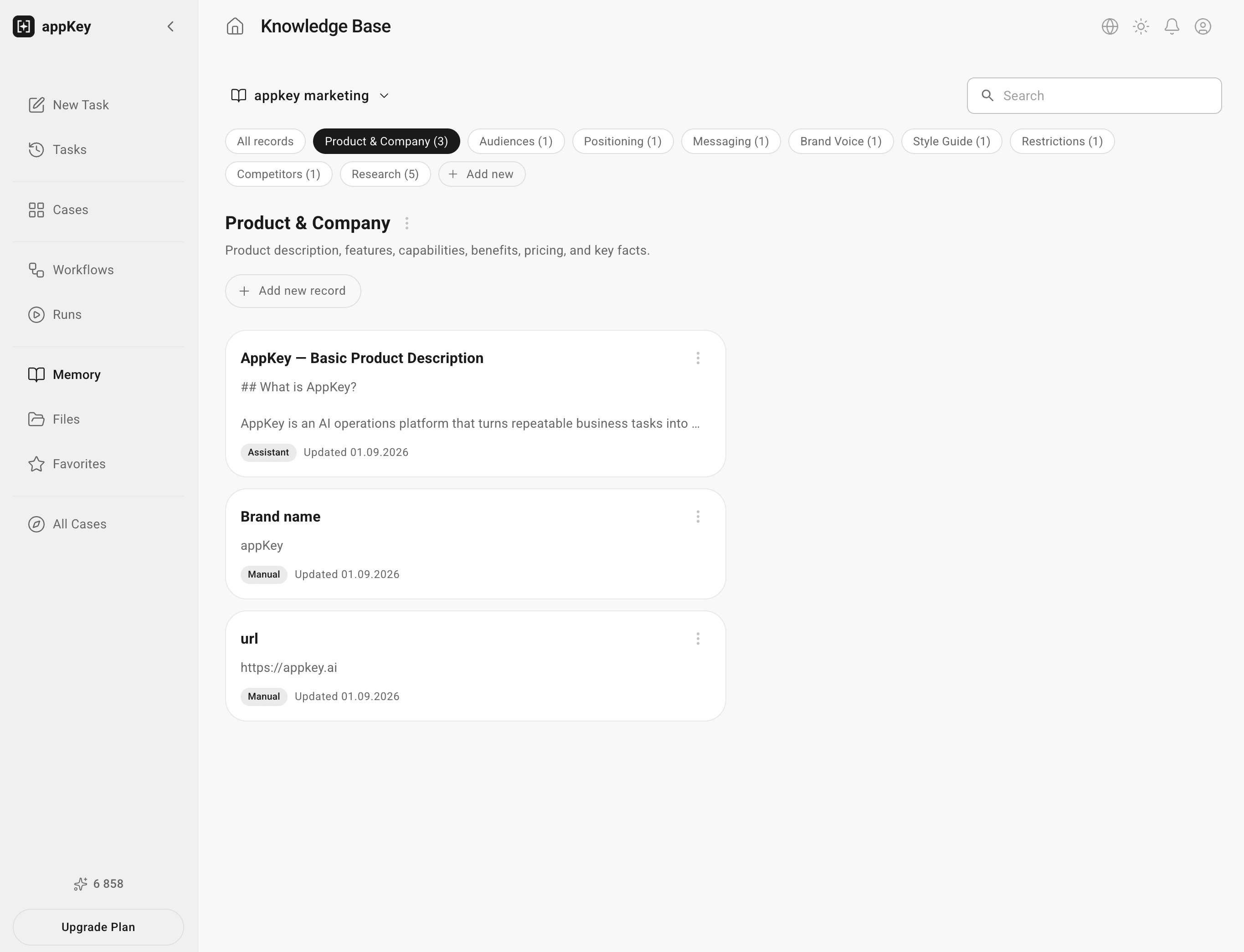Switch to Positioning (1) tab
Image resolution: width=1244 pixels, height=952 pixels.
pyautogui.click(x=623, y=141)
